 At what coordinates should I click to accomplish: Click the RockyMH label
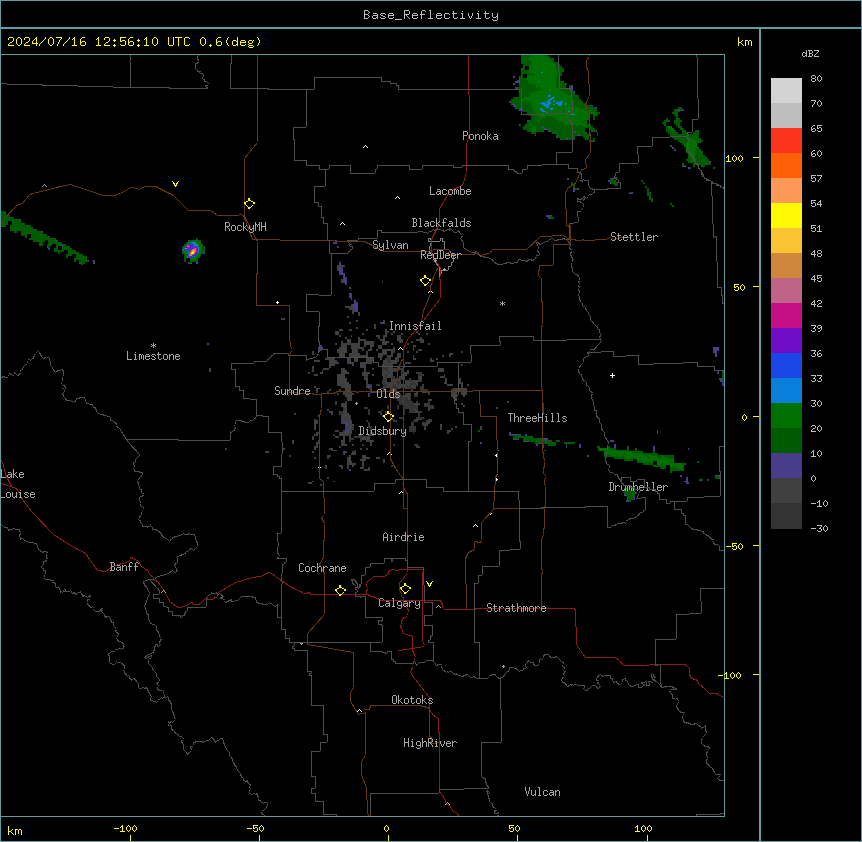pos(245,227)
